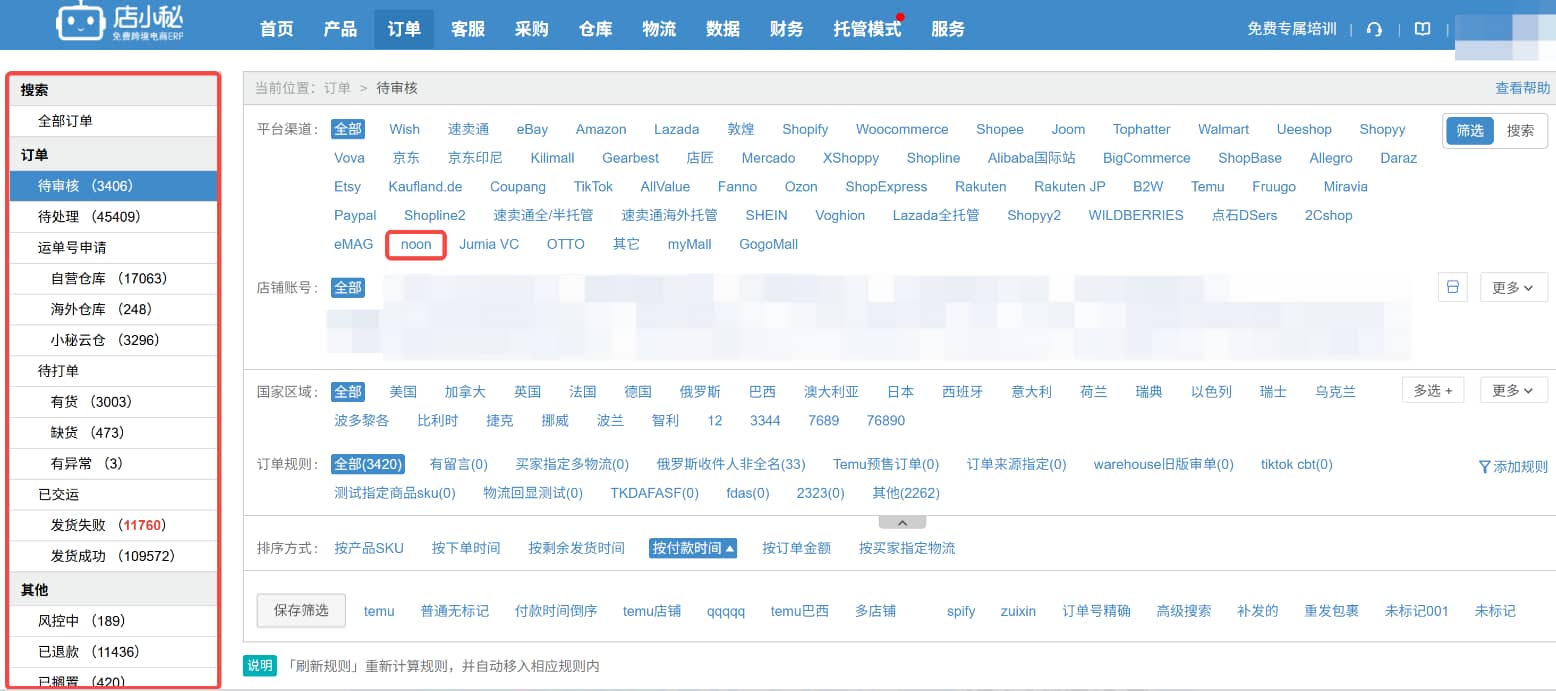Image resolution: width=1556 pixels, height=691 pixels.
Task: Open 缺货 (473) in the sidebar
Action: click(113, 433)
